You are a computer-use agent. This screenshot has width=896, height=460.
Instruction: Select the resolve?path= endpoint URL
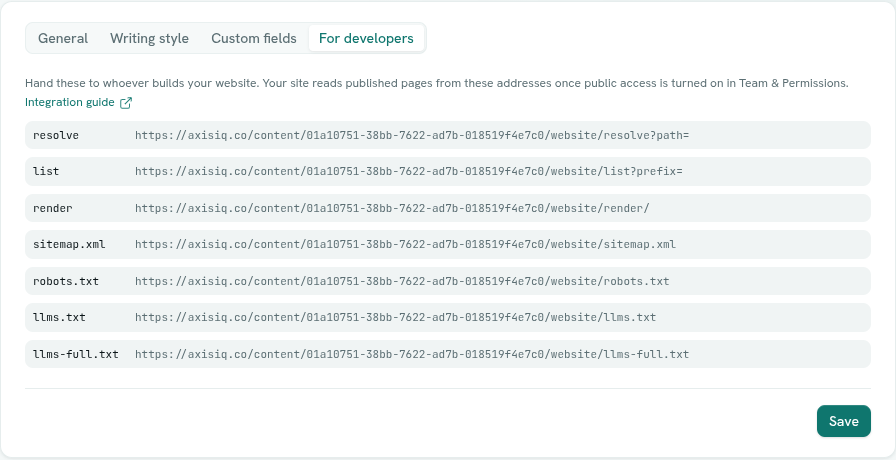point(412,135)
